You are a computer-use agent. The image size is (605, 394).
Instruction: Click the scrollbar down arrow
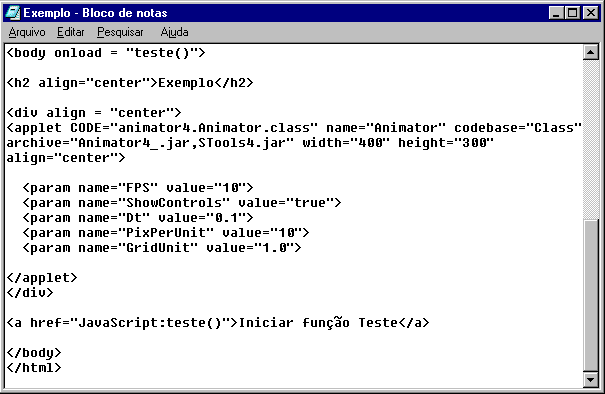click(591, 379)
